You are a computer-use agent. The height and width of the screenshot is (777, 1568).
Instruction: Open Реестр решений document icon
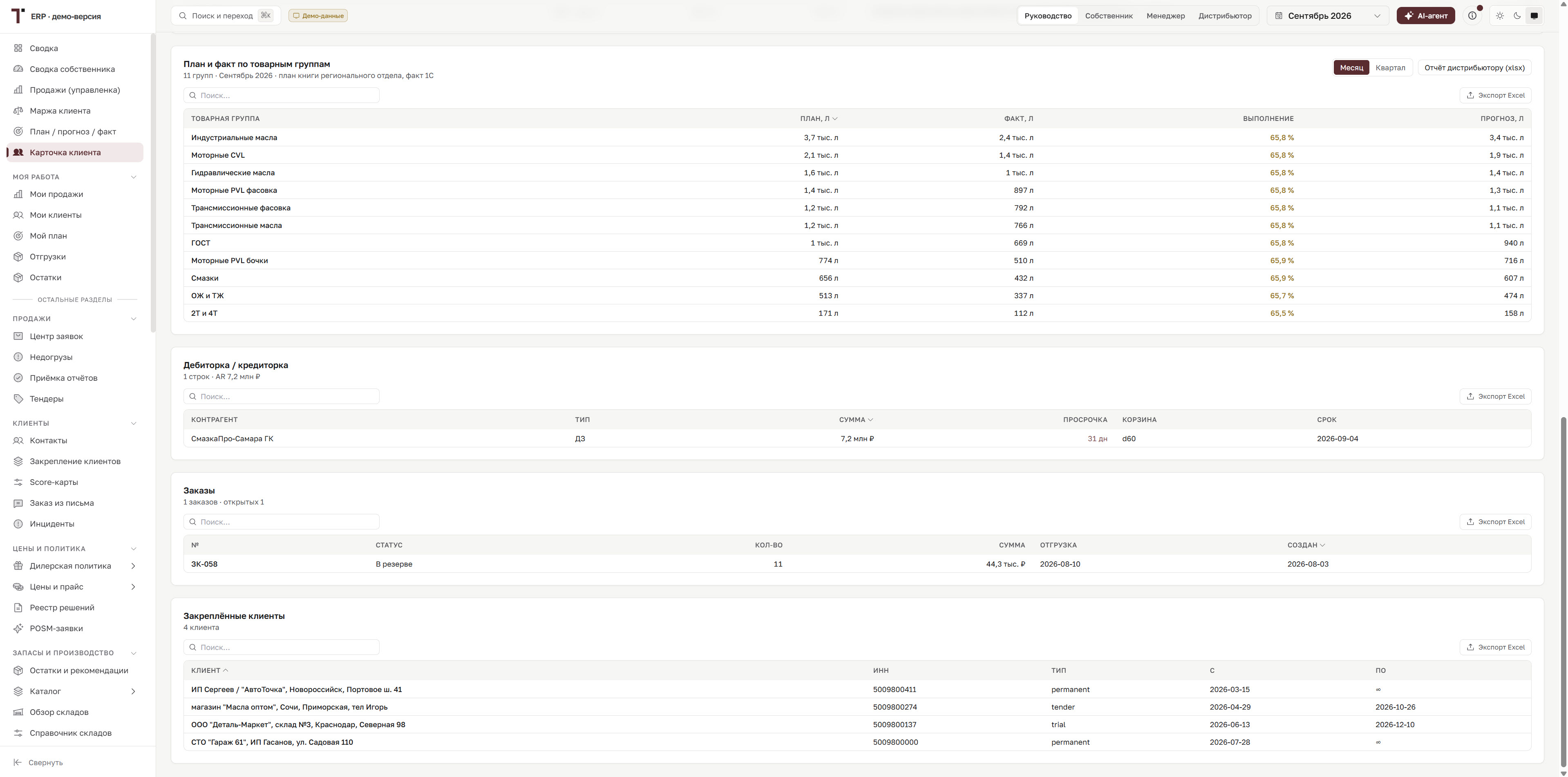(18, 608)
